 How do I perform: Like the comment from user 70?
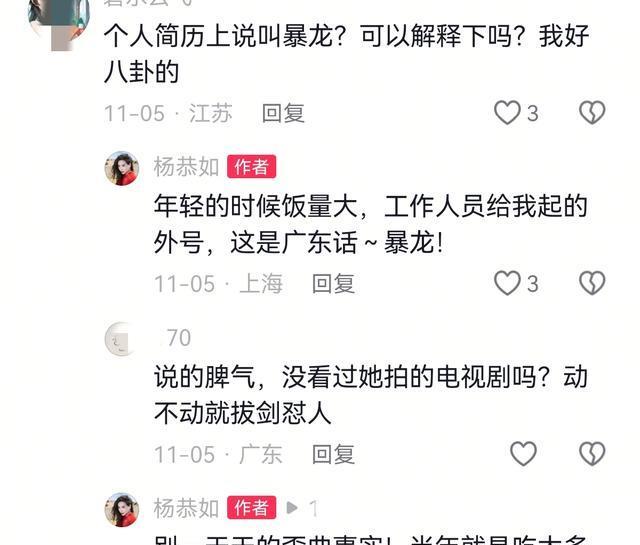point(523,454)
